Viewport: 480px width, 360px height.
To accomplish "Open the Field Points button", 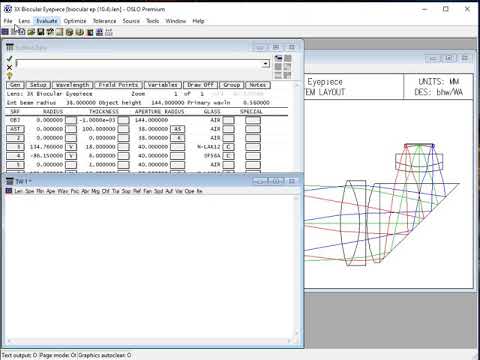I will click(x=118, y=85).
